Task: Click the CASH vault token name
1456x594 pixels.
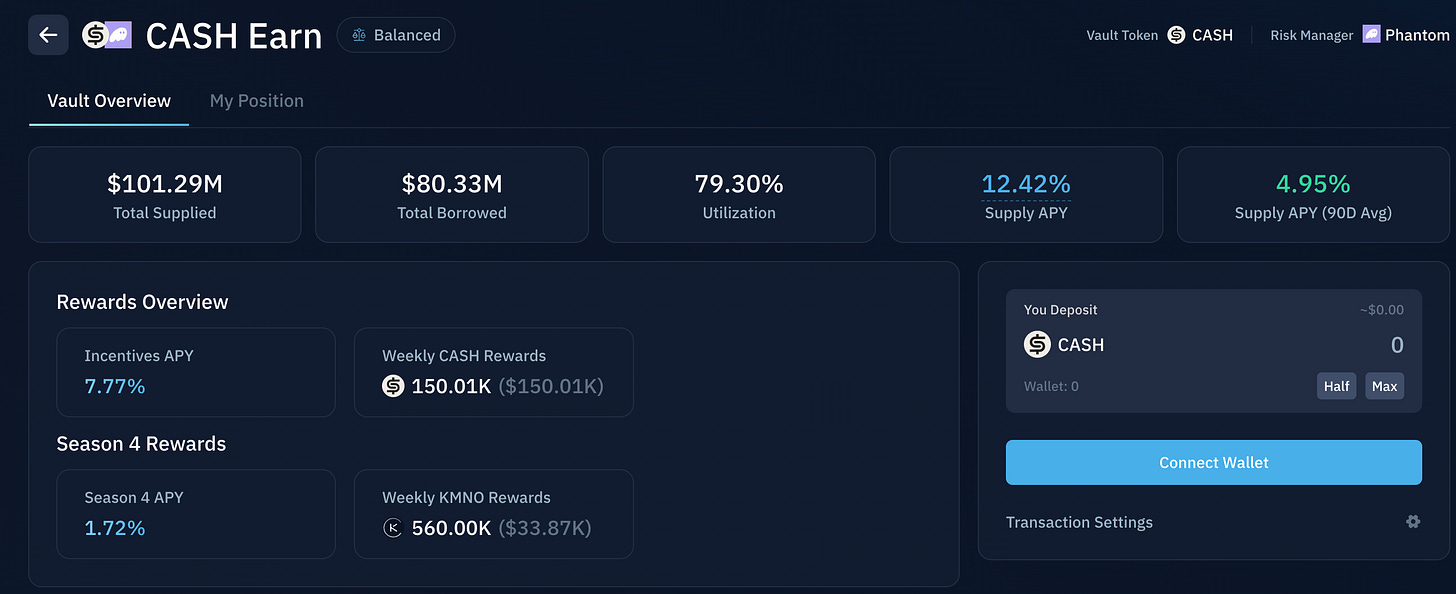Action: tap(1213, 35)
